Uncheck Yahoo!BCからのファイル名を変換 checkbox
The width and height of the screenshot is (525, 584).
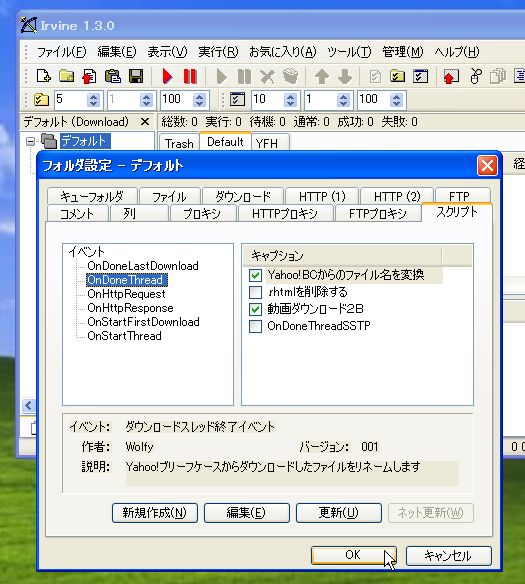point(255,276)
